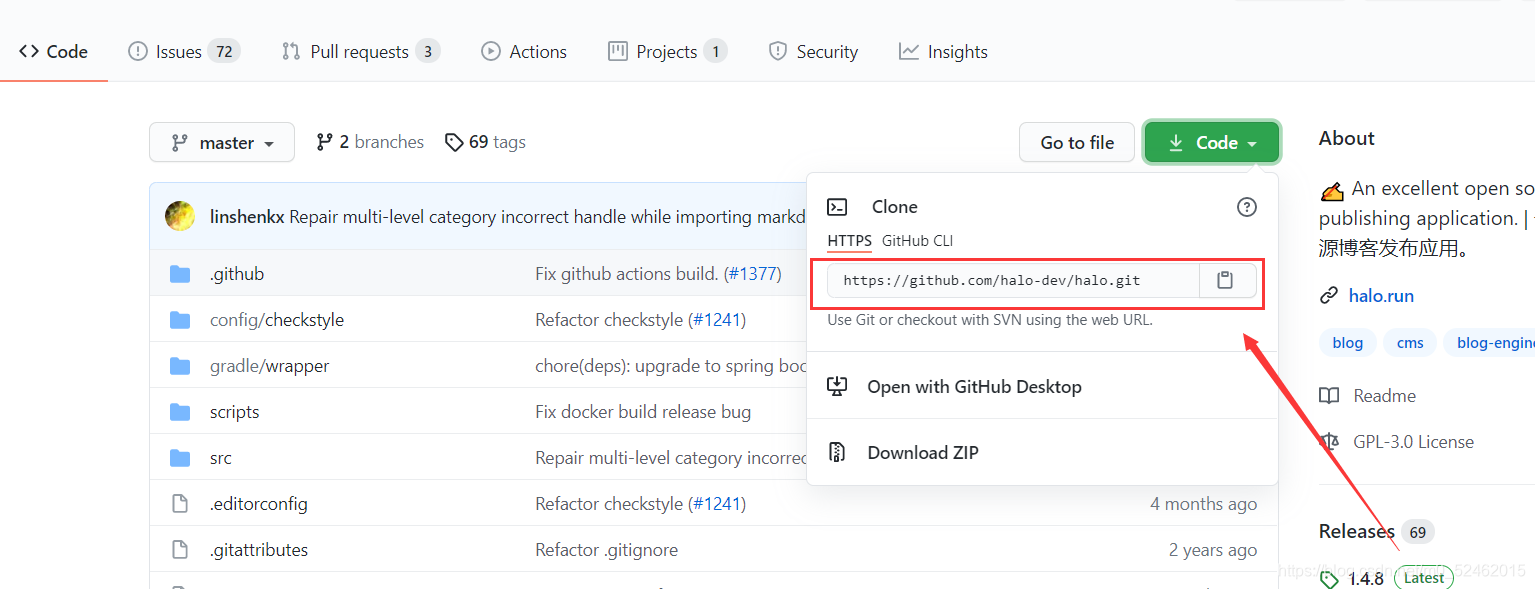Open the 1.4.8 latest release
This screenshot has width=1535, height=589.
[x=1365, y=579]
